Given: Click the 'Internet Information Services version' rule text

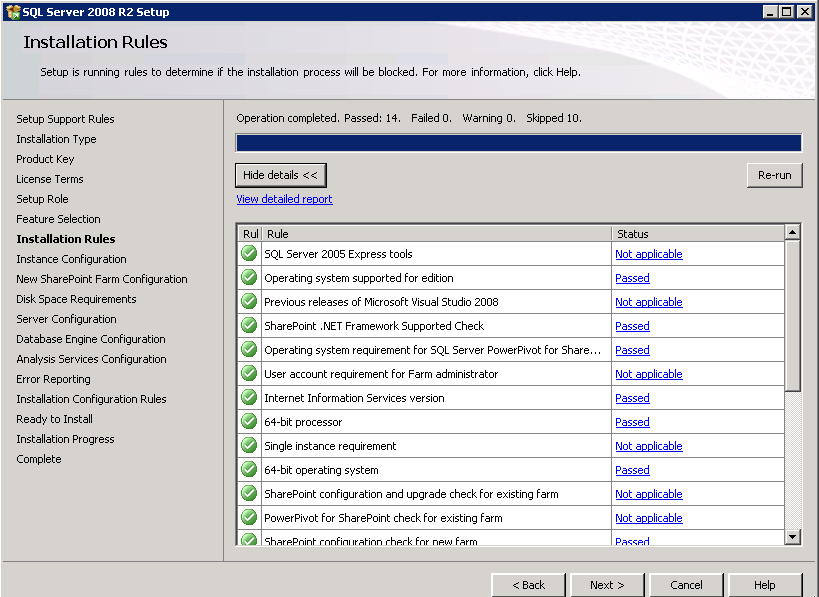Looking at the screenshot, I should (x=354, y=398).
